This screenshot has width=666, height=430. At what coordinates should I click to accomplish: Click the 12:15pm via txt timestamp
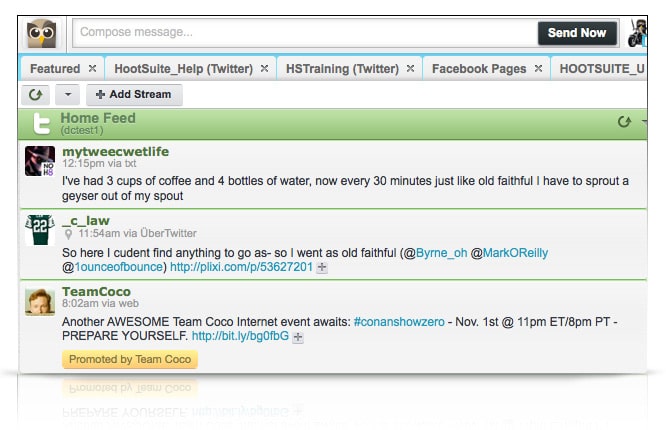click(99, 164)
